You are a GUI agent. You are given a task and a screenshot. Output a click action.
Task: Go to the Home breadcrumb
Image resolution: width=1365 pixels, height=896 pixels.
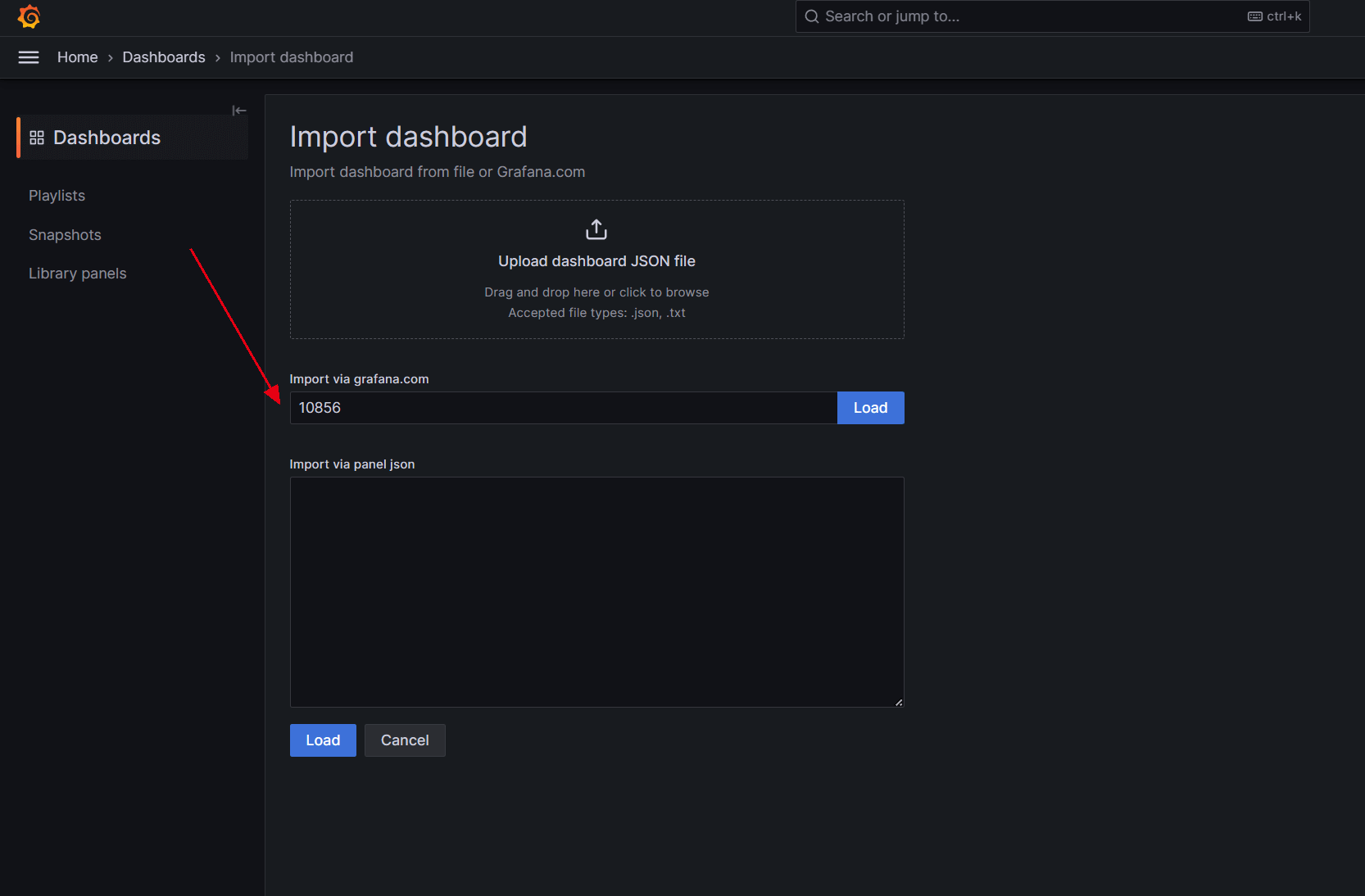(78, 57)
